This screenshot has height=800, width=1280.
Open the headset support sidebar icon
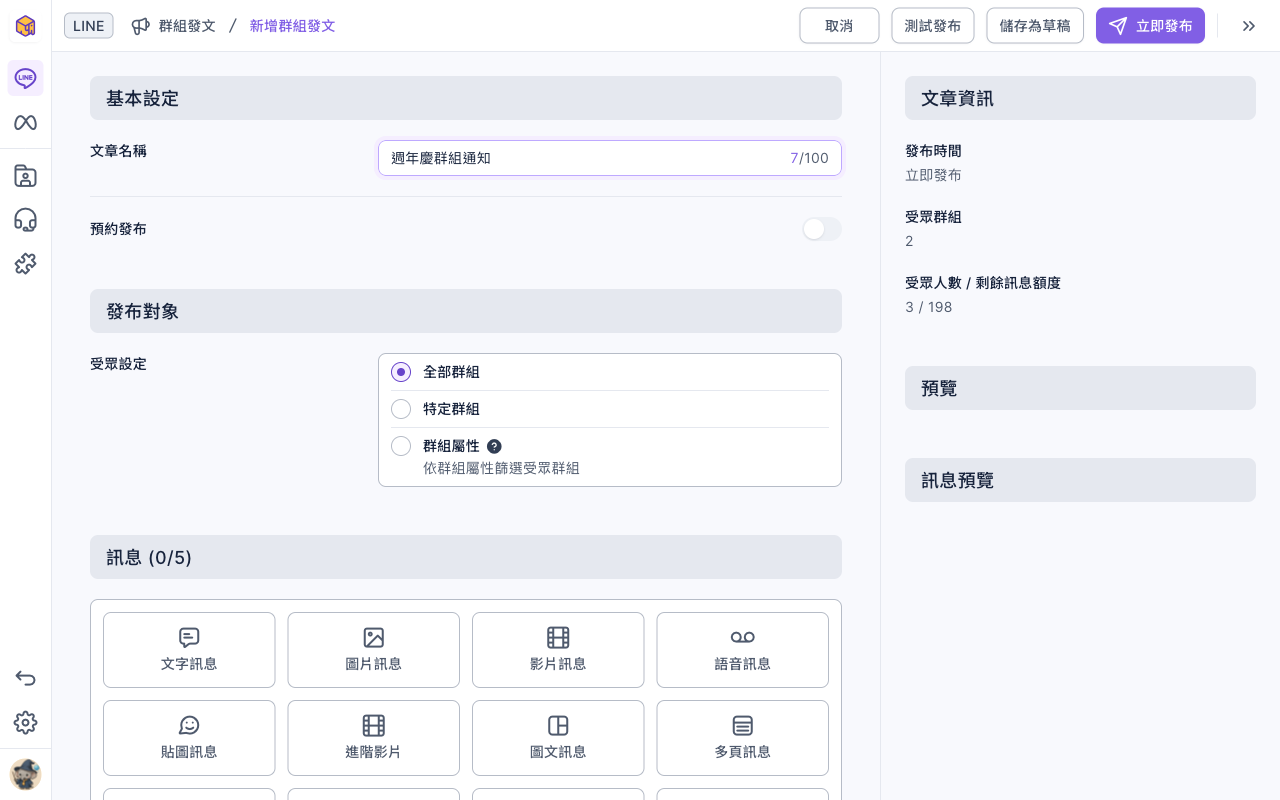[x=25, y=220]
